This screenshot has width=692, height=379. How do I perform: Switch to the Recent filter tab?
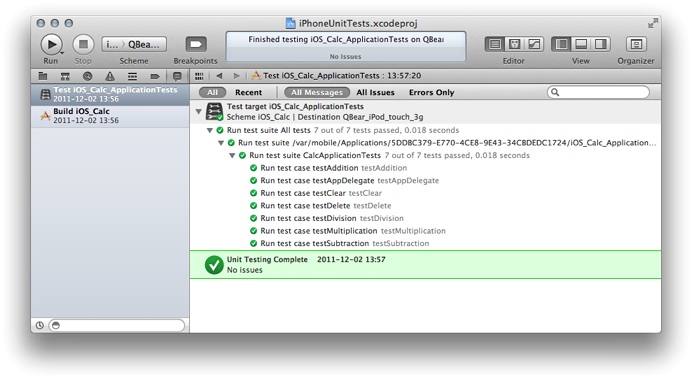(x=248, y=92)
